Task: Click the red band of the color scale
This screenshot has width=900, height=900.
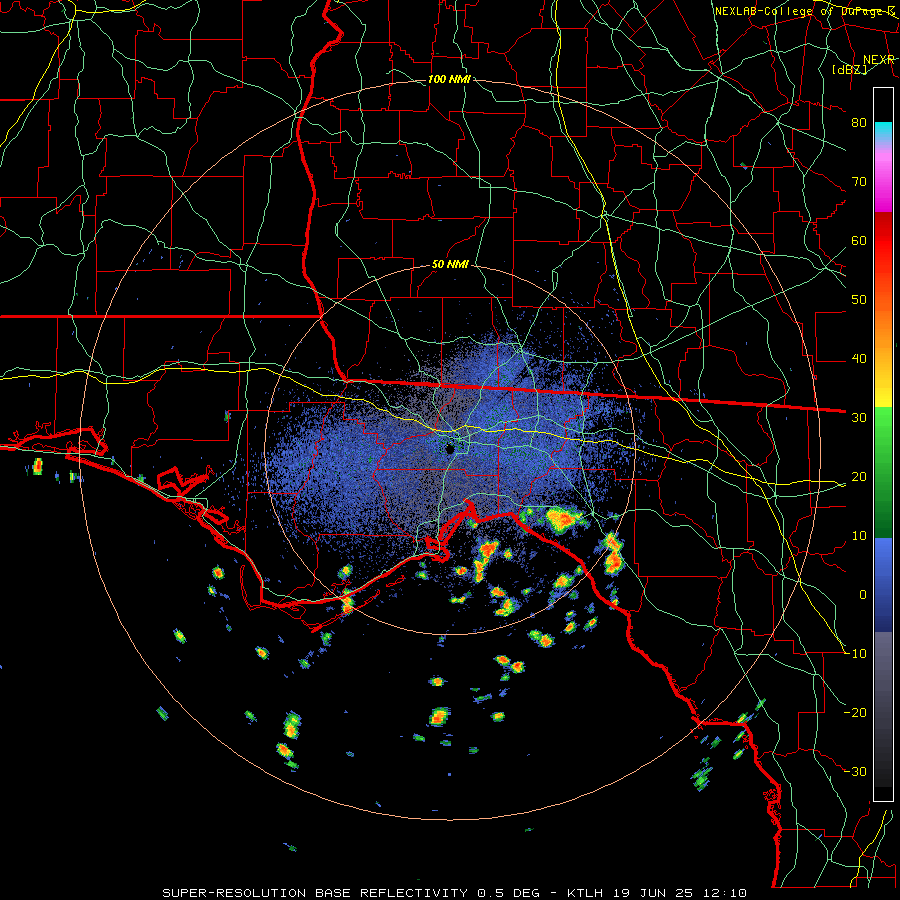Action: [883, 240]
